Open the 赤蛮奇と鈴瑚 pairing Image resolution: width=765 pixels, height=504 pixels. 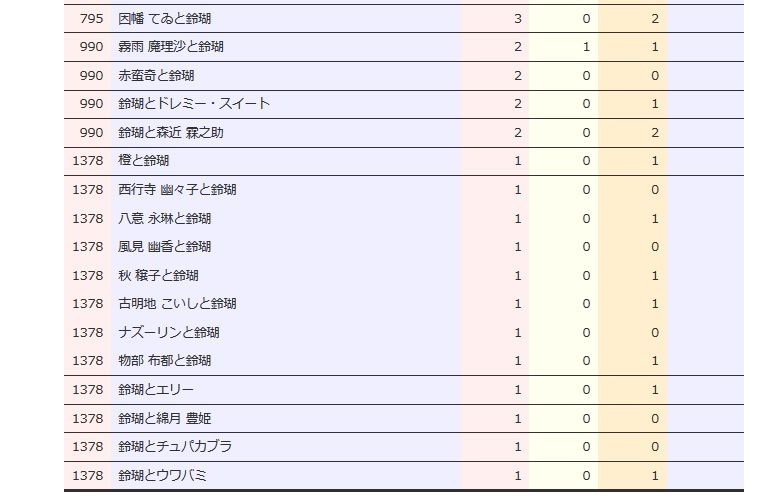(x=156, y=76)
